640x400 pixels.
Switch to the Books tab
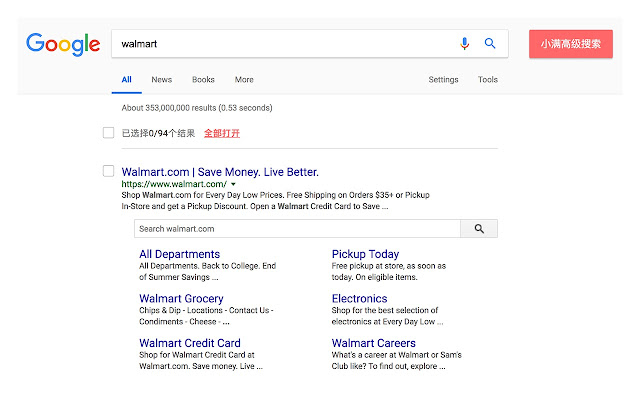203,80
